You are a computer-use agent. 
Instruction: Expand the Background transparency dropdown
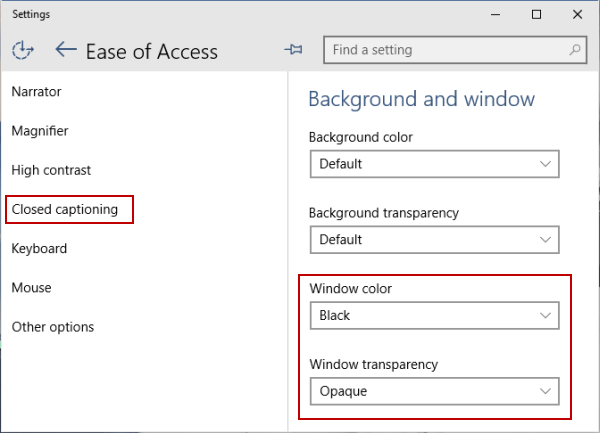click(435, 240)
